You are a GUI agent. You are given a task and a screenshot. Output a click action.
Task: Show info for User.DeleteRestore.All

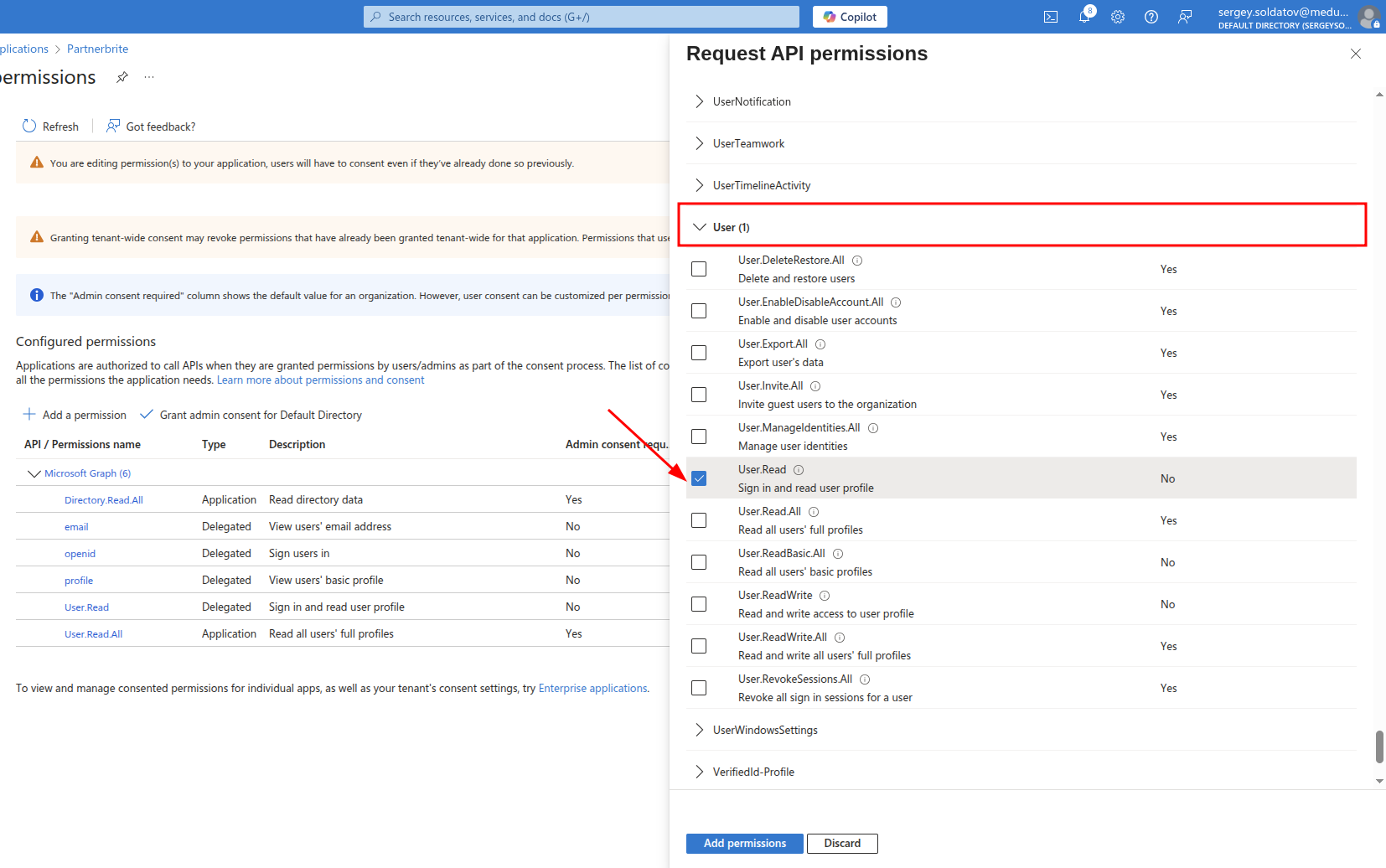click(857, 261)
